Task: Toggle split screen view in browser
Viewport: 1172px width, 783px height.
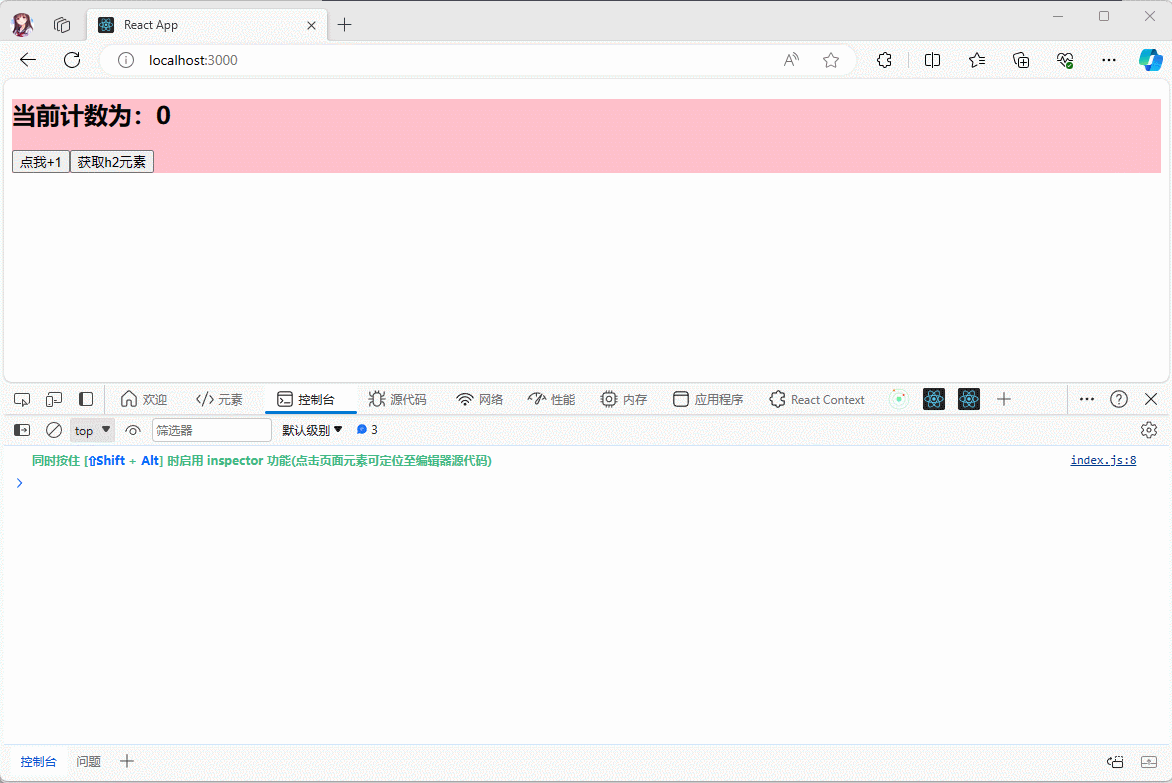Action: point(932,60)
